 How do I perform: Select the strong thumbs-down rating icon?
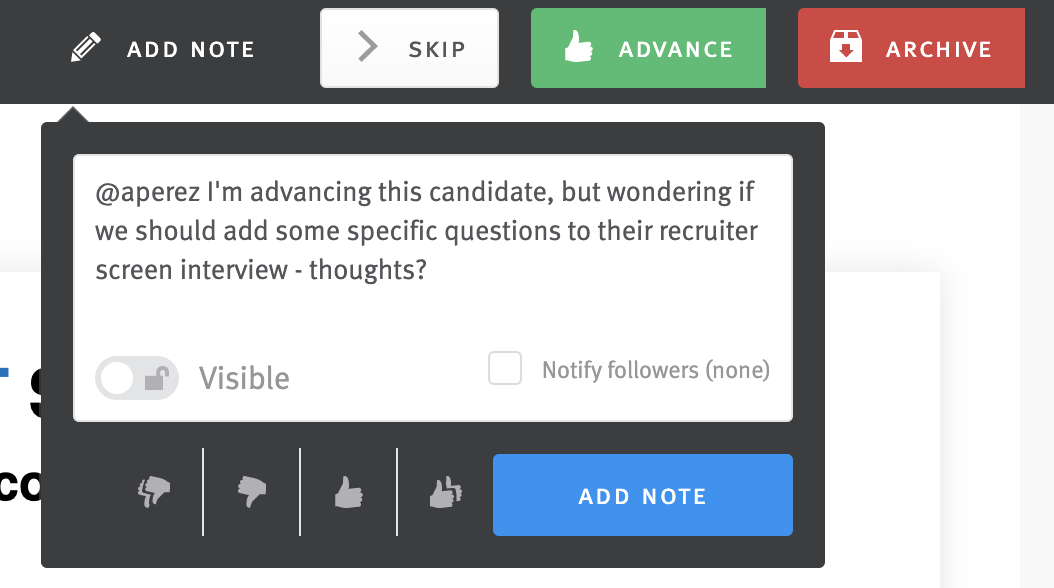[152, 491]
